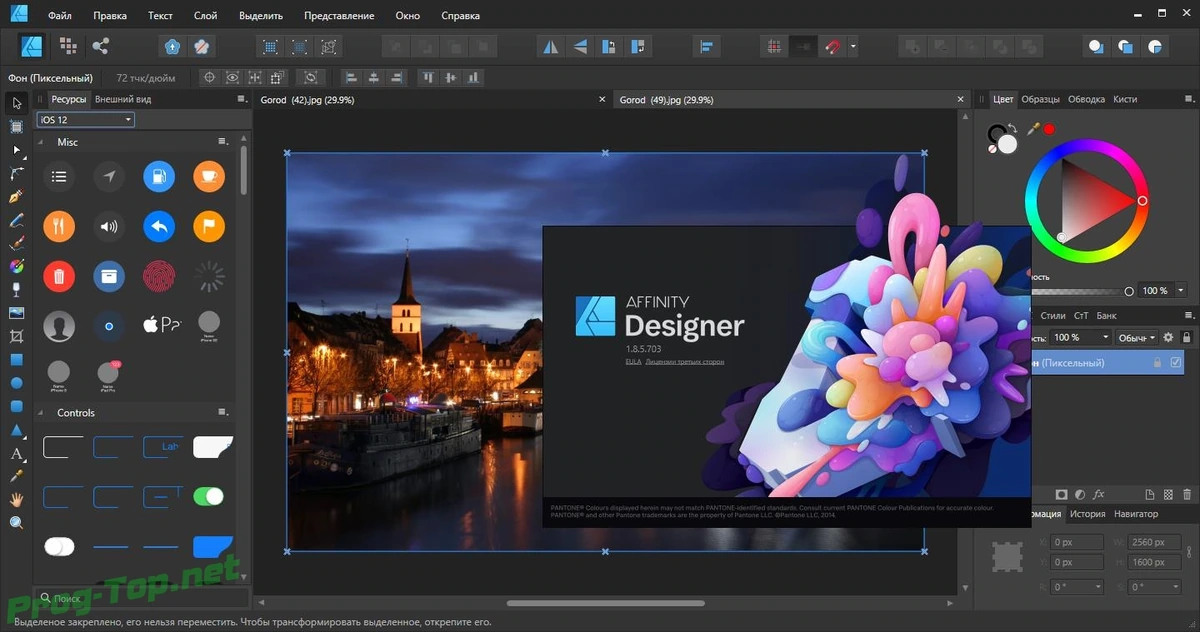
Task: Switch to Образцы tab
Action: pyautogui.click(x=1040, y=99)
